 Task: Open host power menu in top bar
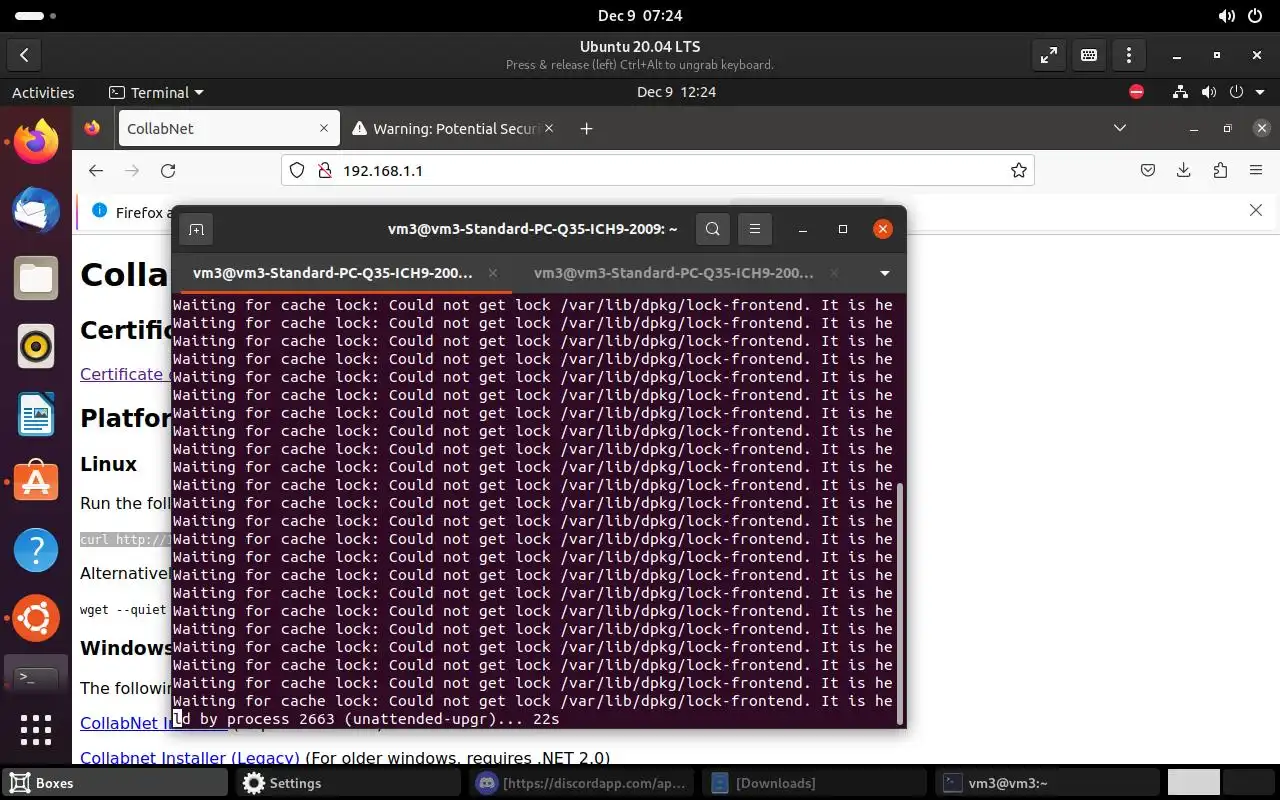[1255, 16]
